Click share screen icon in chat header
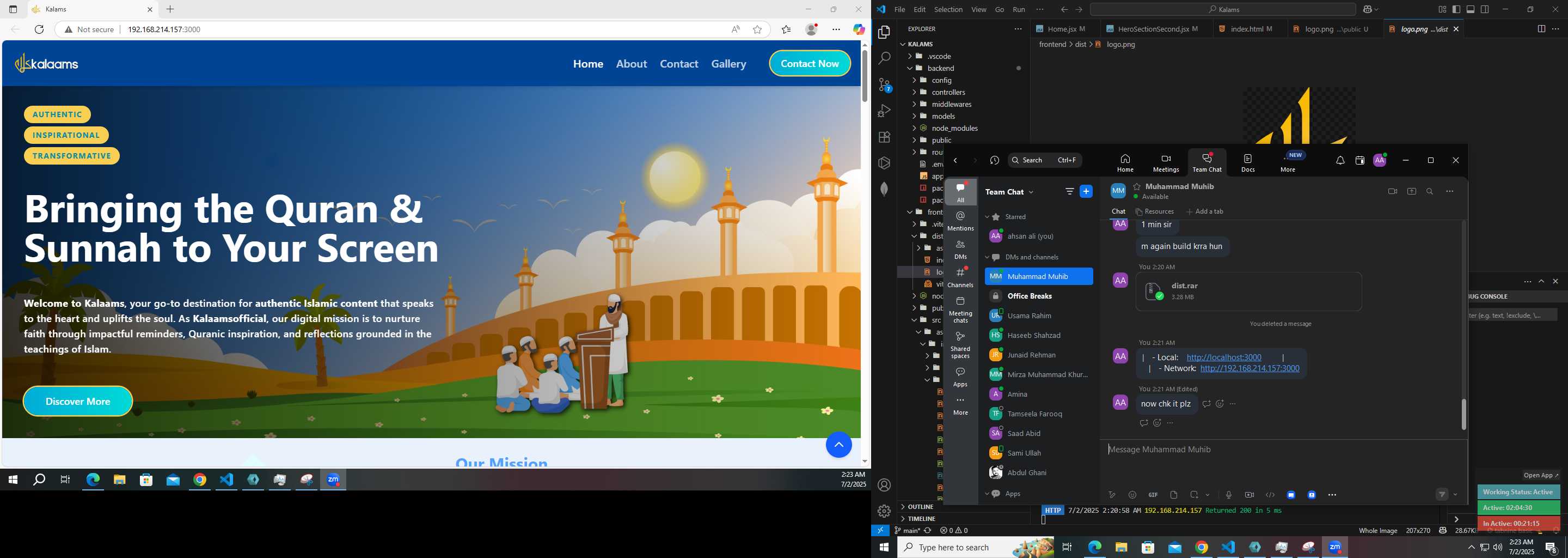 (1412, 191)
